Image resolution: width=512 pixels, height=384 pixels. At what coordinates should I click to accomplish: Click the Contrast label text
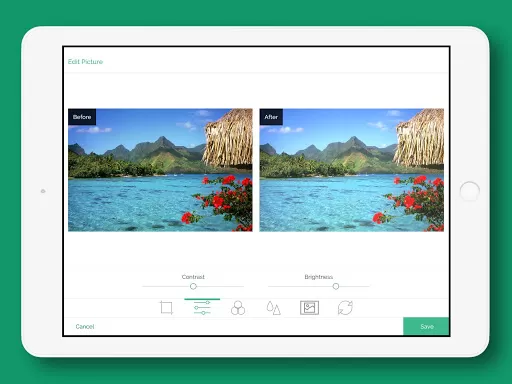[x=193, y=277]
